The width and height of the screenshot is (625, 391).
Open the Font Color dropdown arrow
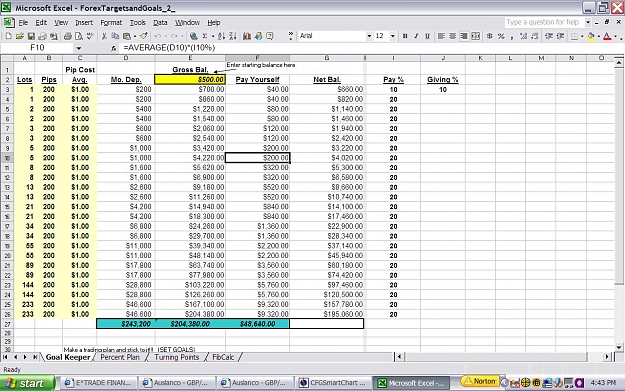[615, 36]
